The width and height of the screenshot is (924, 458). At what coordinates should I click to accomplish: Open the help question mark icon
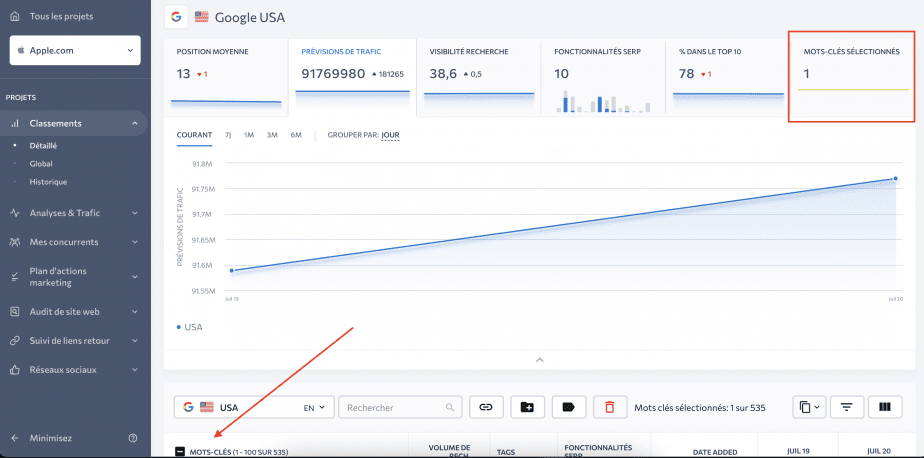coord(133,438)
